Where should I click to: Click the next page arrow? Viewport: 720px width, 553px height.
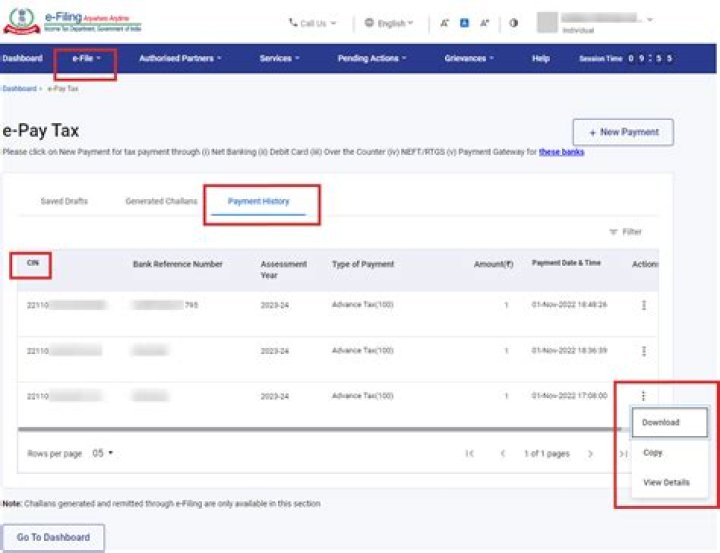[590, 454]
